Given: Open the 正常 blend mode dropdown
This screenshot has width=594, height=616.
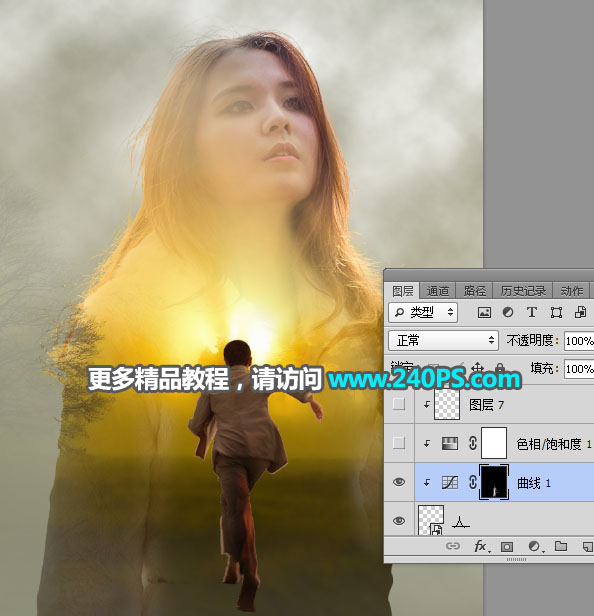Looking at the screenshot, I should click(443, 340).
